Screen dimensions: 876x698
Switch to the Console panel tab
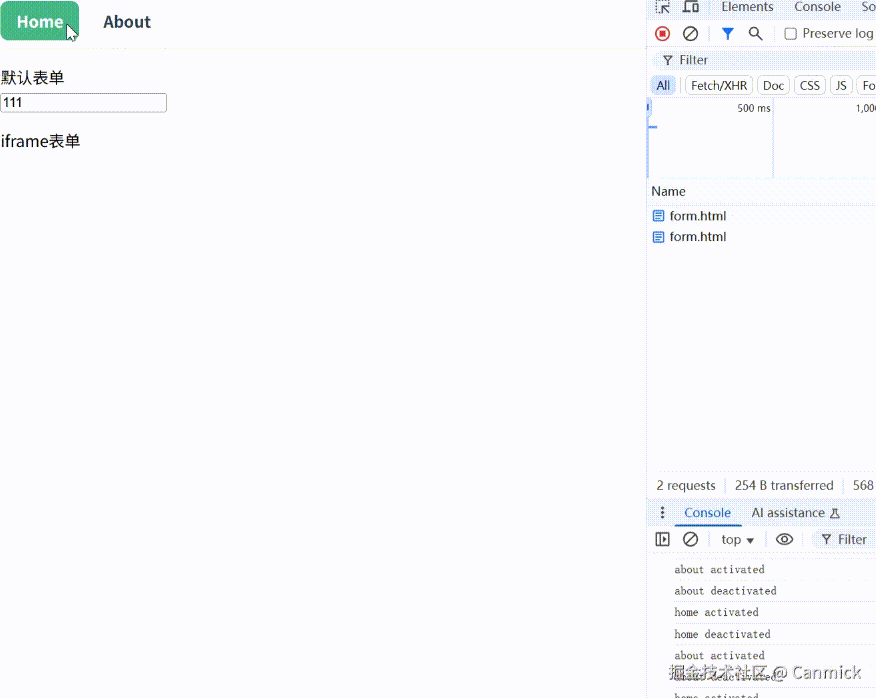(817, 7)
